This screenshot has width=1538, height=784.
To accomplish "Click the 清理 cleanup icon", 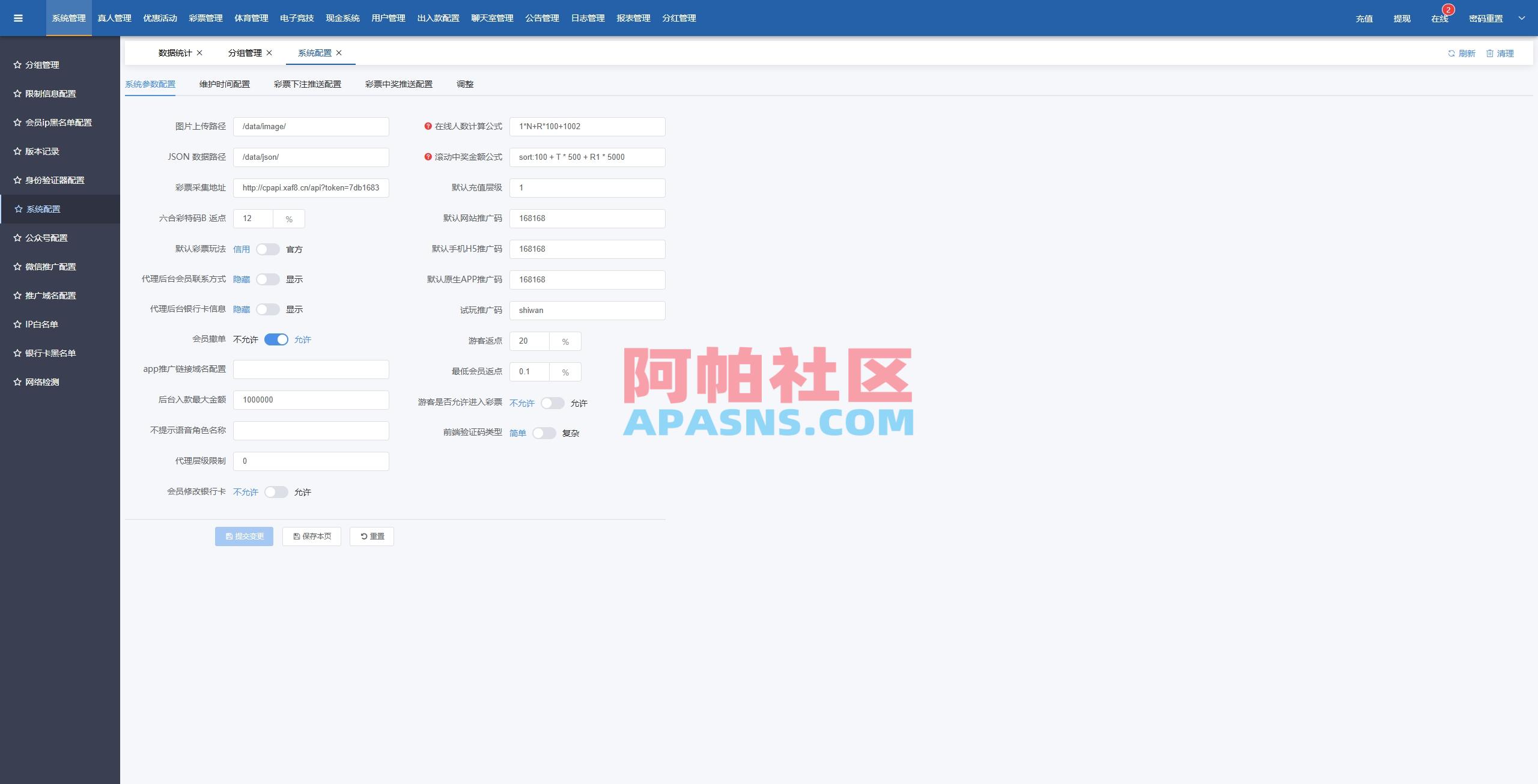I will click(1490, 53).
